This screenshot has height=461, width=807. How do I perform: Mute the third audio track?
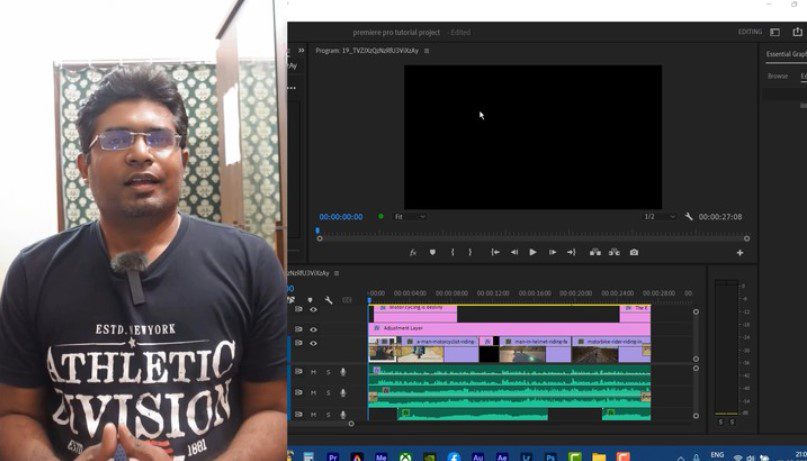coord(313,414)
